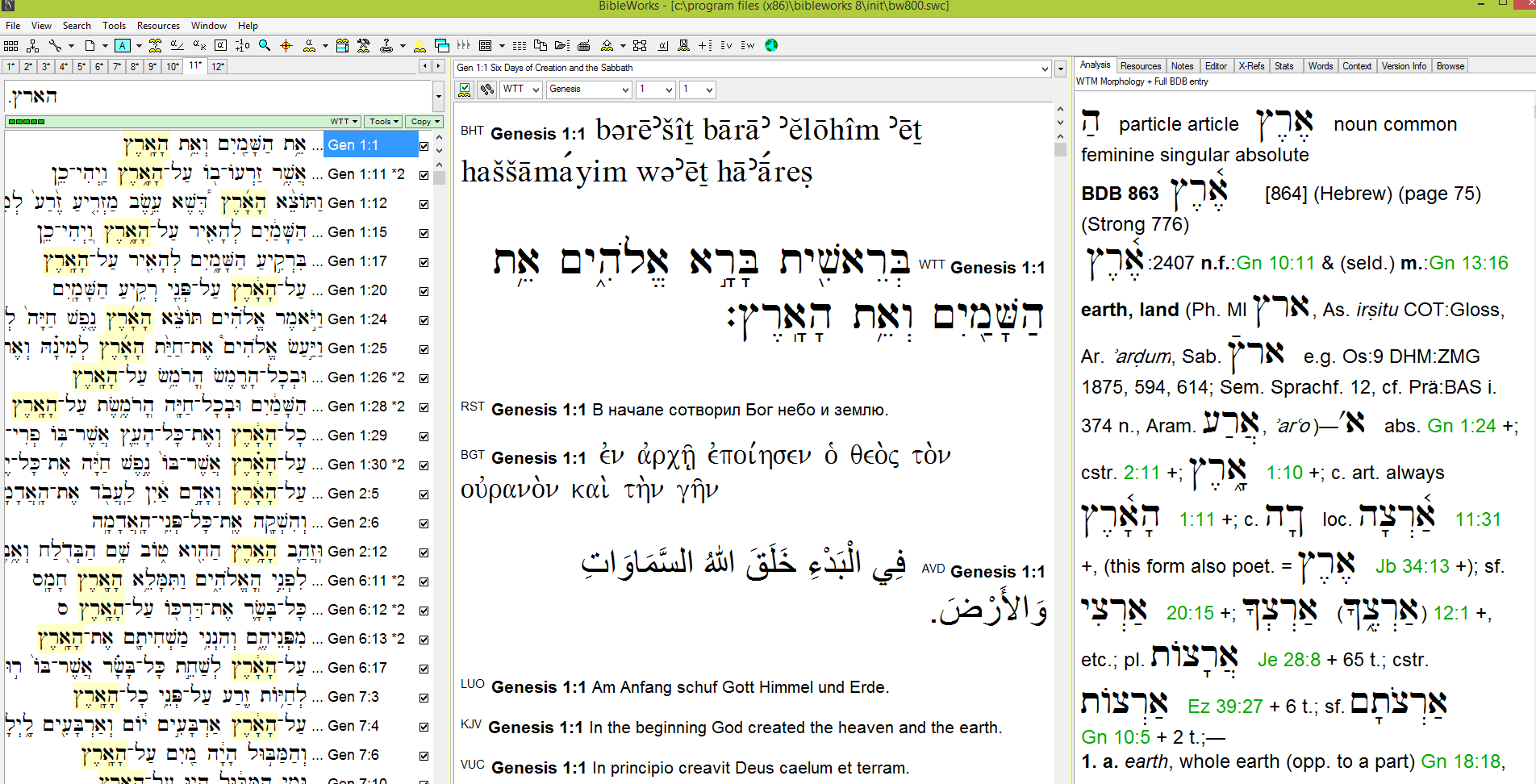Open the Tools dropdown above results

[x=383, y=122]
